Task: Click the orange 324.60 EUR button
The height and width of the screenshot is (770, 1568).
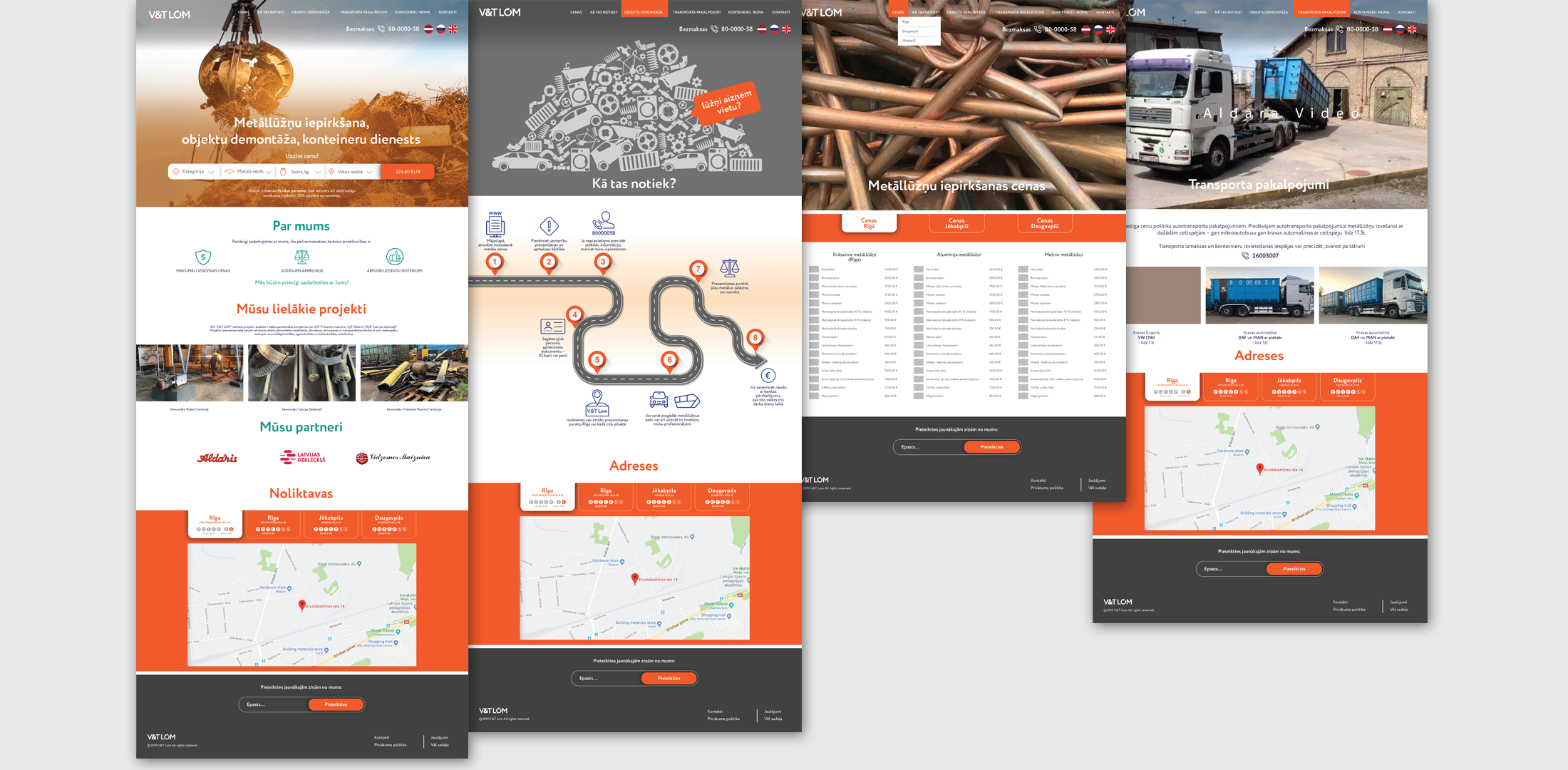Action: (408, 172)
